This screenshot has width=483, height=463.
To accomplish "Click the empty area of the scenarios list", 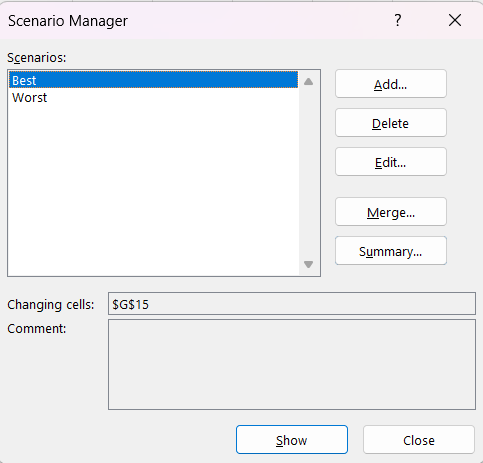I will (x=153, y=190).
